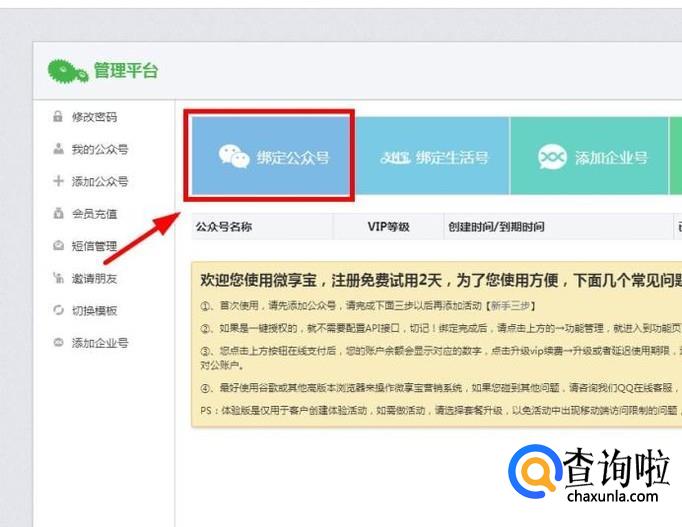Click the refresh icon for 切换模板

click(x=58, y=310)
